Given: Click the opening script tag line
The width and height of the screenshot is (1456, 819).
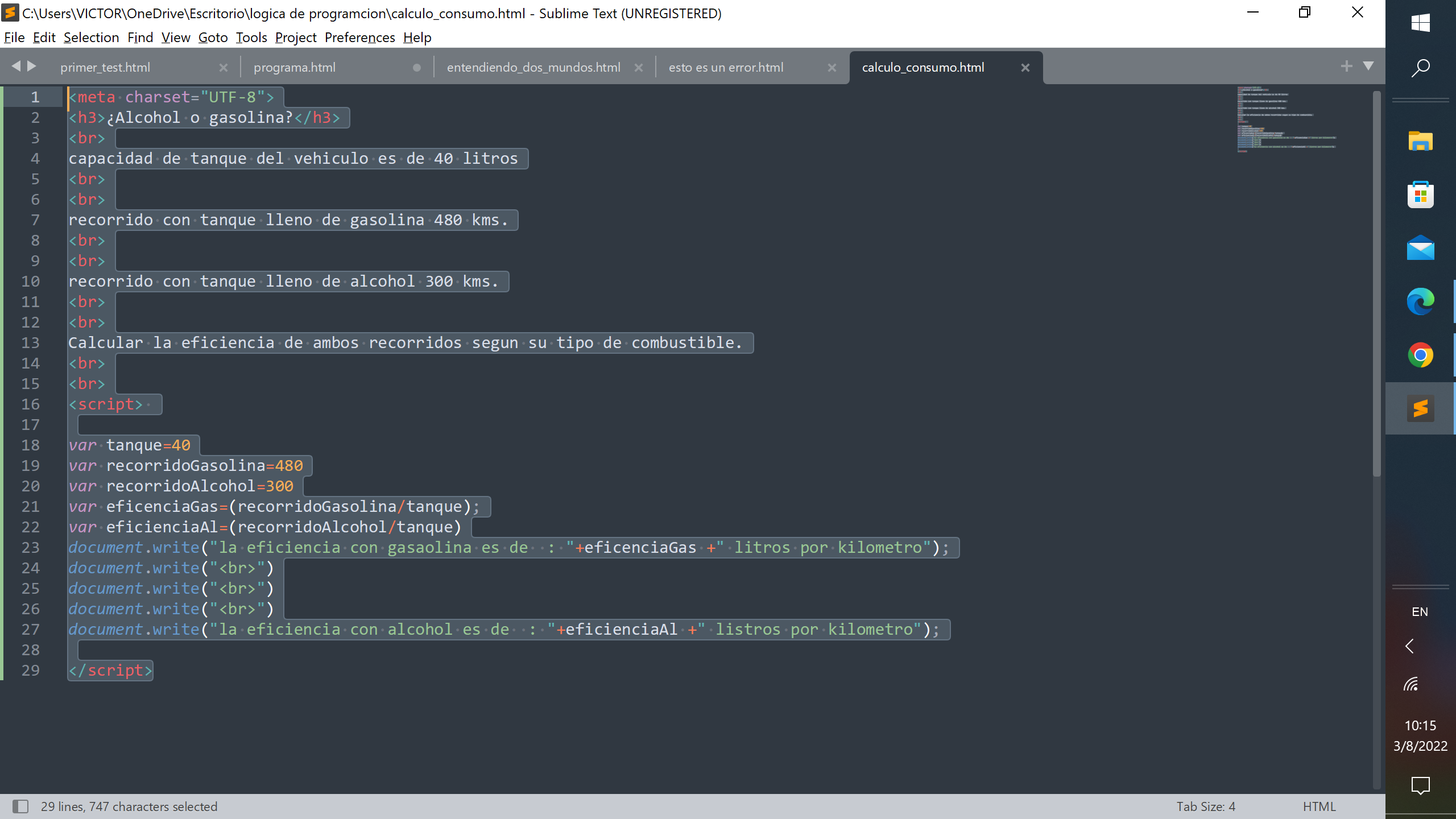Looking at the screenshot, I should 106,404.
